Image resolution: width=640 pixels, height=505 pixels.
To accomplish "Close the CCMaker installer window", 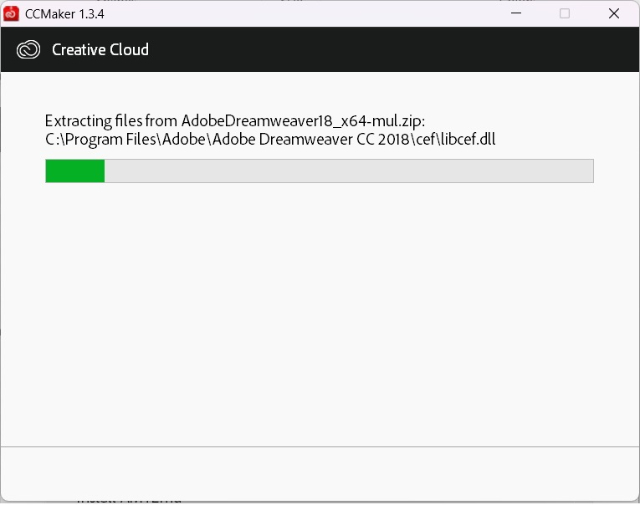I will coord(614,13).
